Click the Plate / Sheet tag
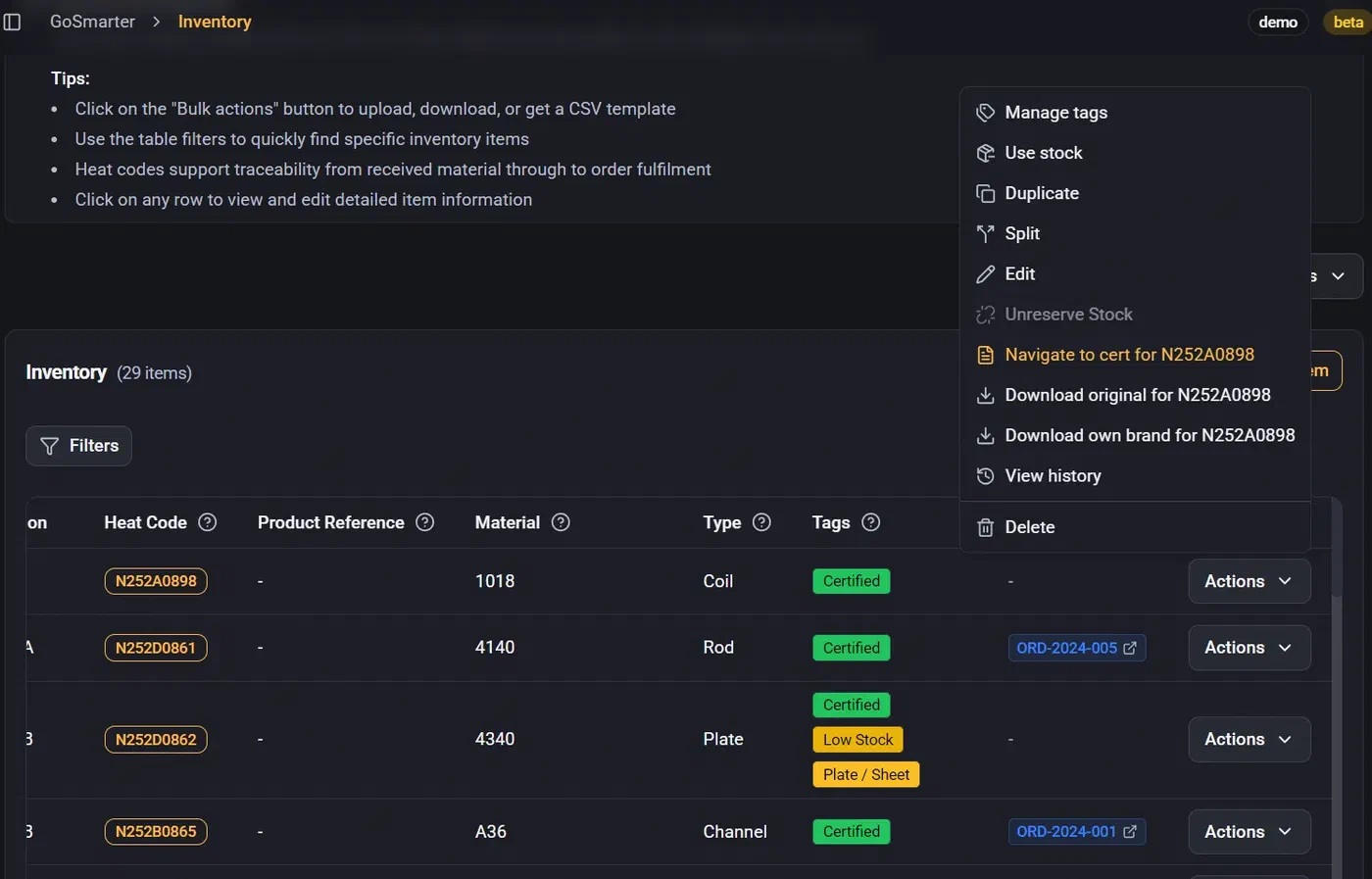The height and width of the screenshot is (879, 1372). pyautogui.click(x=866, y=775)
